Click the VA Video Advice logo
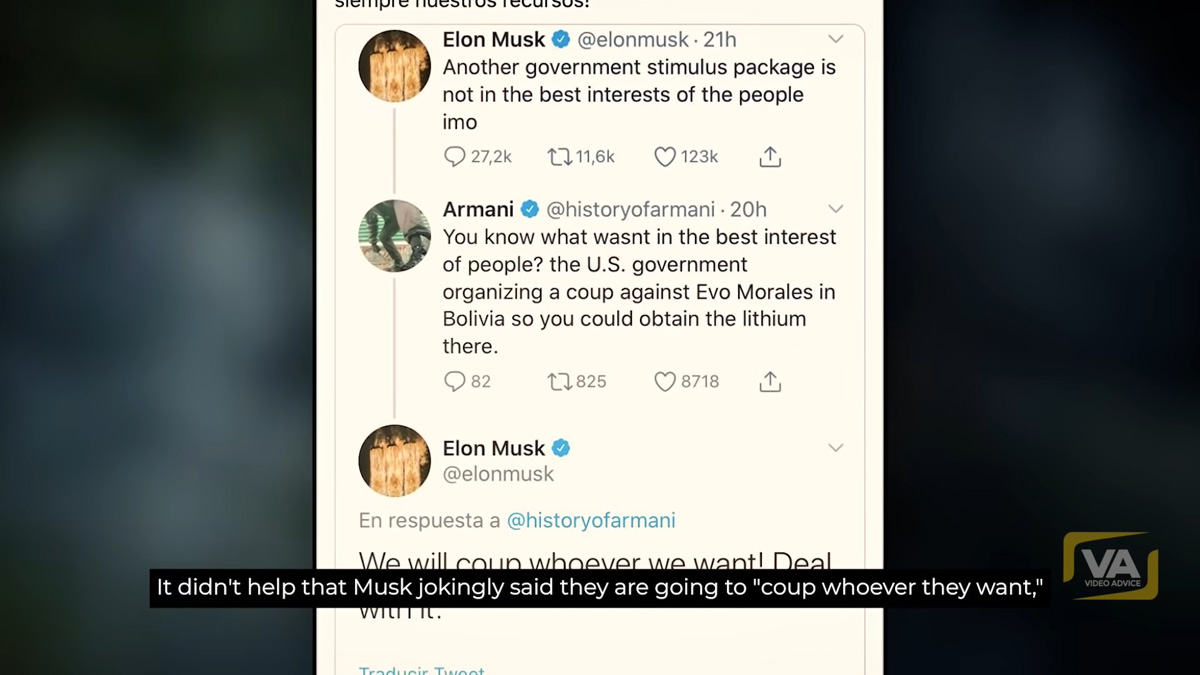 coord(1110,566)
